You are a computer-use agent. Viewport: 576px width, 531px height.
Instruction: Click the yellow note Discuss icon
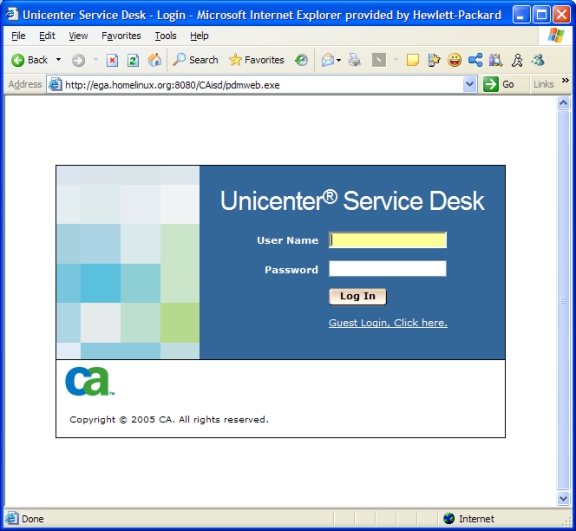click(413, 60)
